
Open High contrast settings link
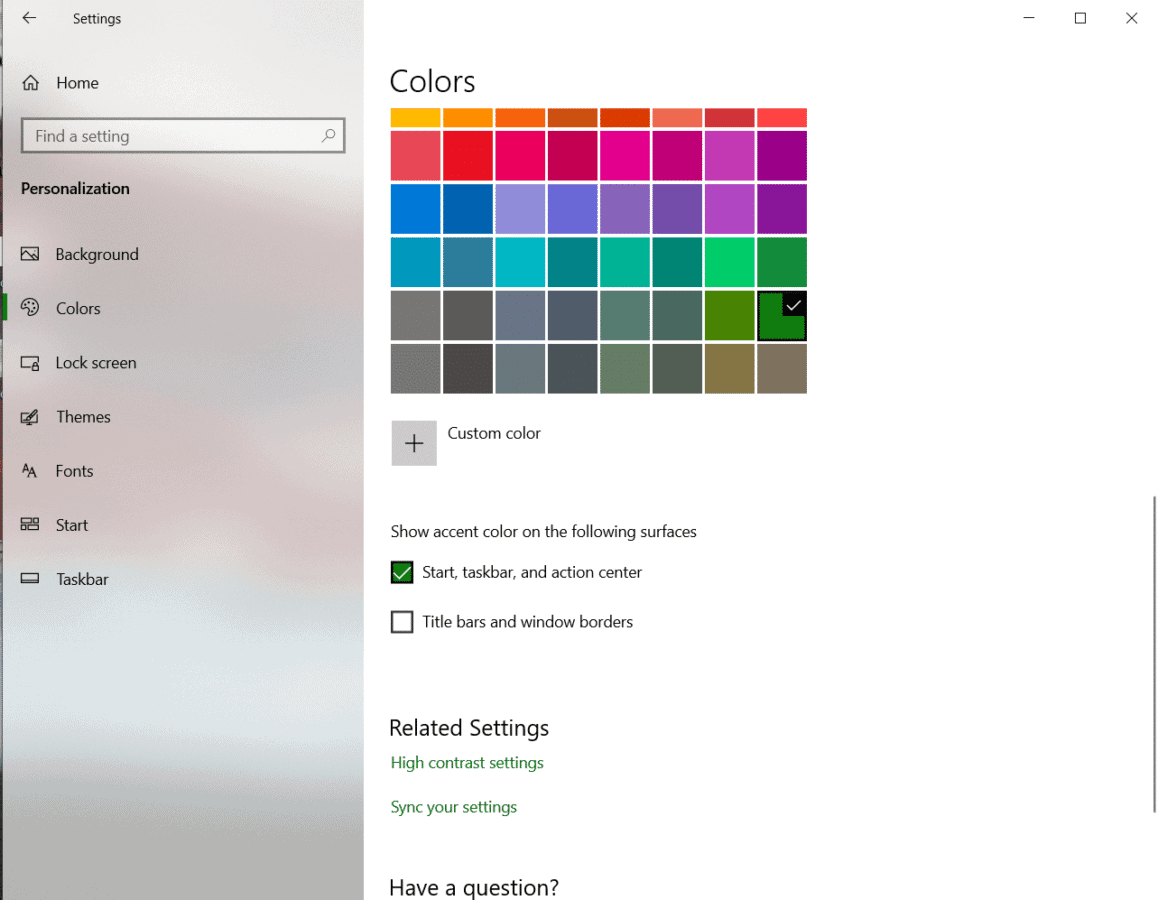[467, 762]
